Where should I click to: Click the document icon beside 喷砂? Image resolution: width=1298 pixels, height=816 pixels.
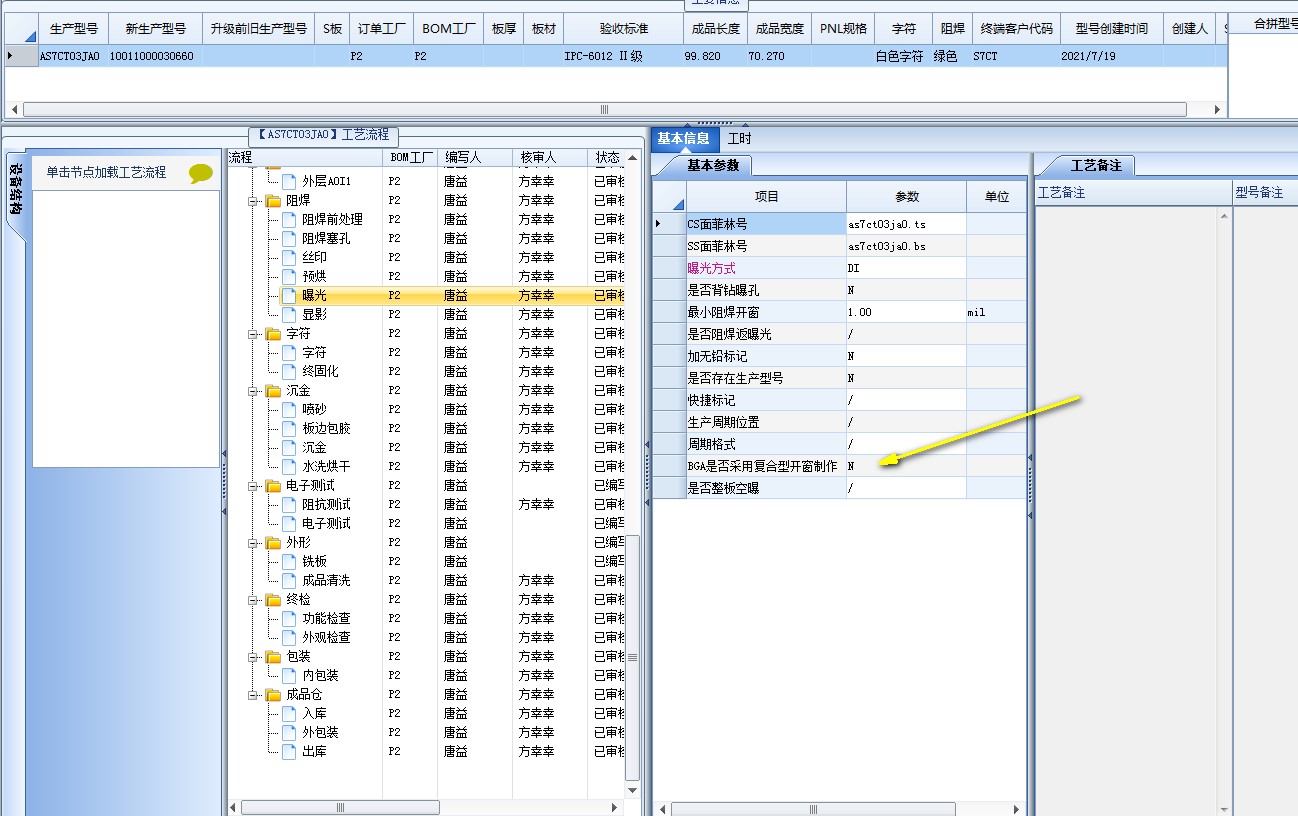(x=289, y=410)
